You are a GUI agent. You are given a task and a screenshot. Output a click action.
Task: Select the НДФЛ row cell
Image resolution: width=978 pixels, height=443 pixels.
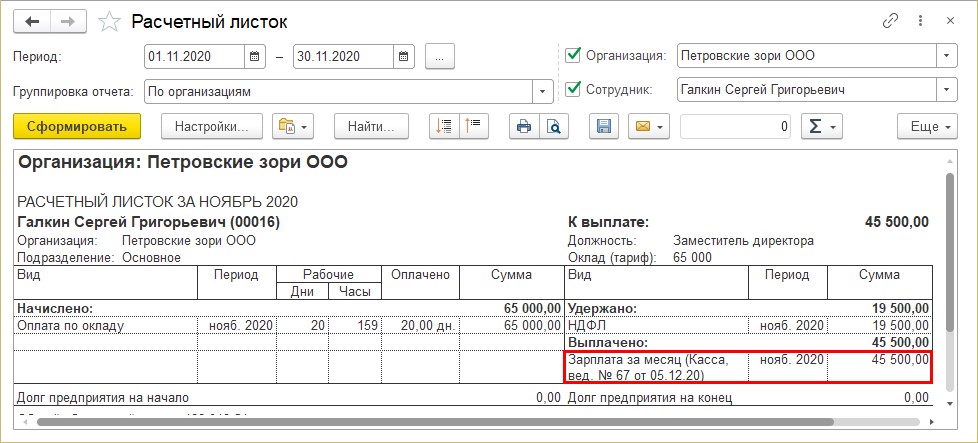click(x=656, y=325)
